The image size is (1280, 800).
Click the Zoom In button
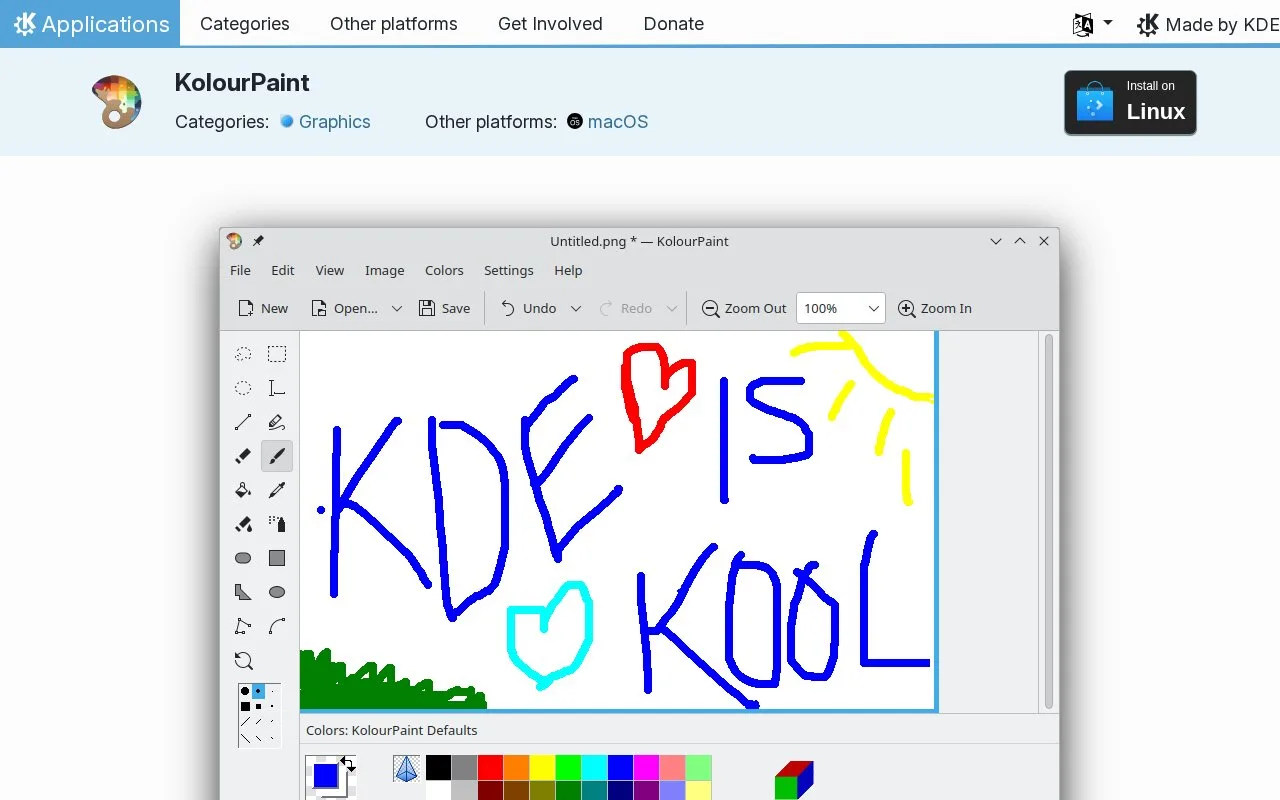tap(935, 308)
